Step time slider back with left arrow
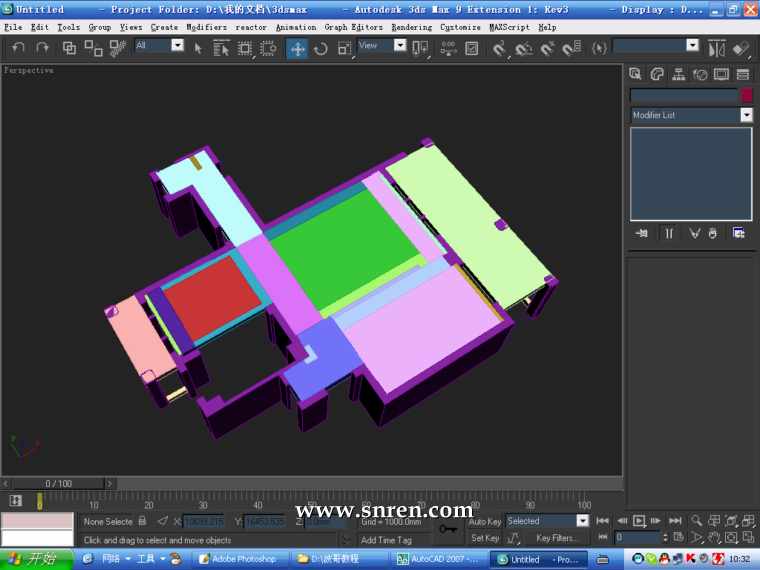This screenshot has height=570, width=760. [6, 483]
